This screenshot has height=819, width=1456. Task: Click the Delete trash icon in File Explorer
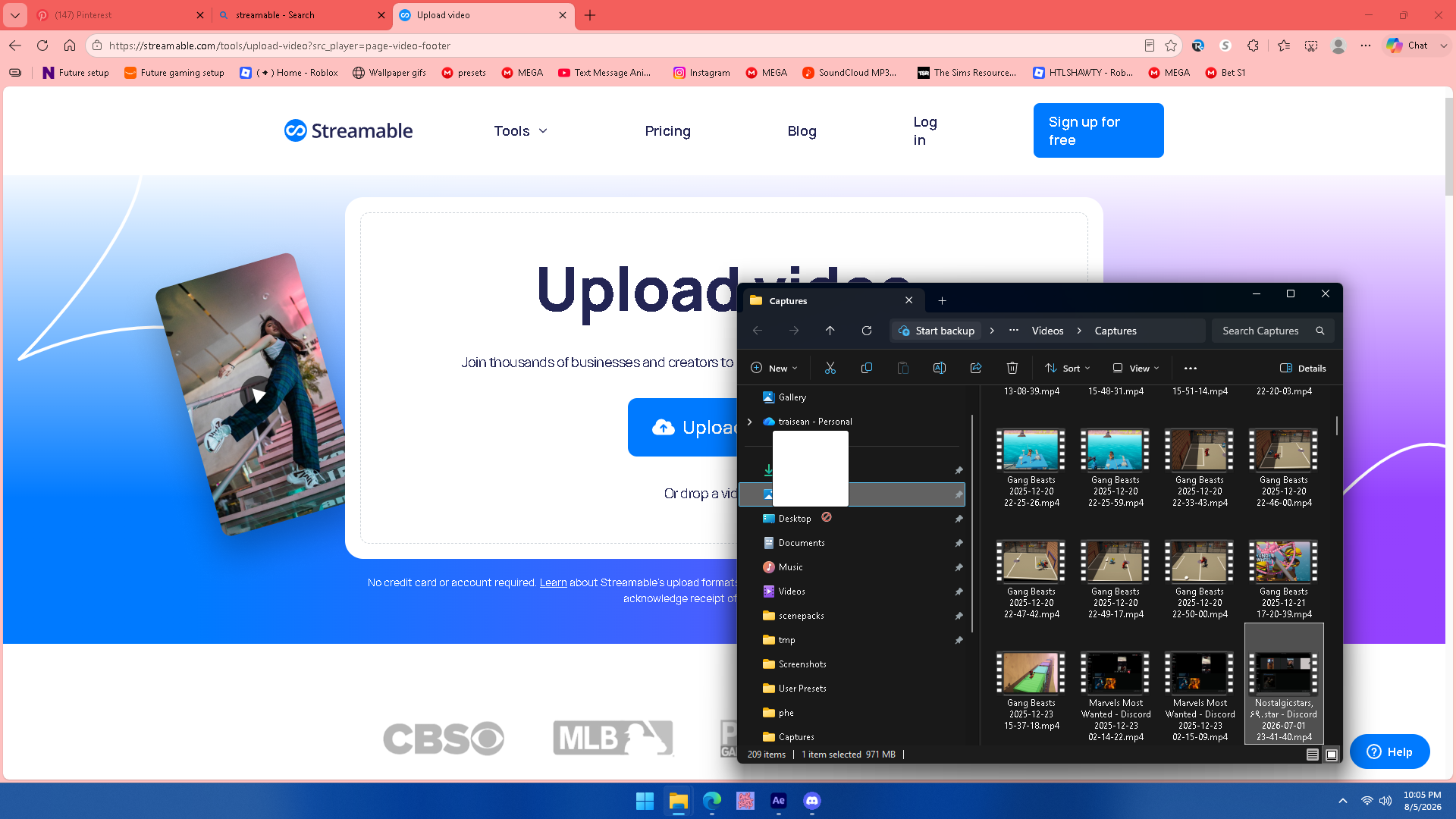pyautogui.click(x=1012, y=369)
